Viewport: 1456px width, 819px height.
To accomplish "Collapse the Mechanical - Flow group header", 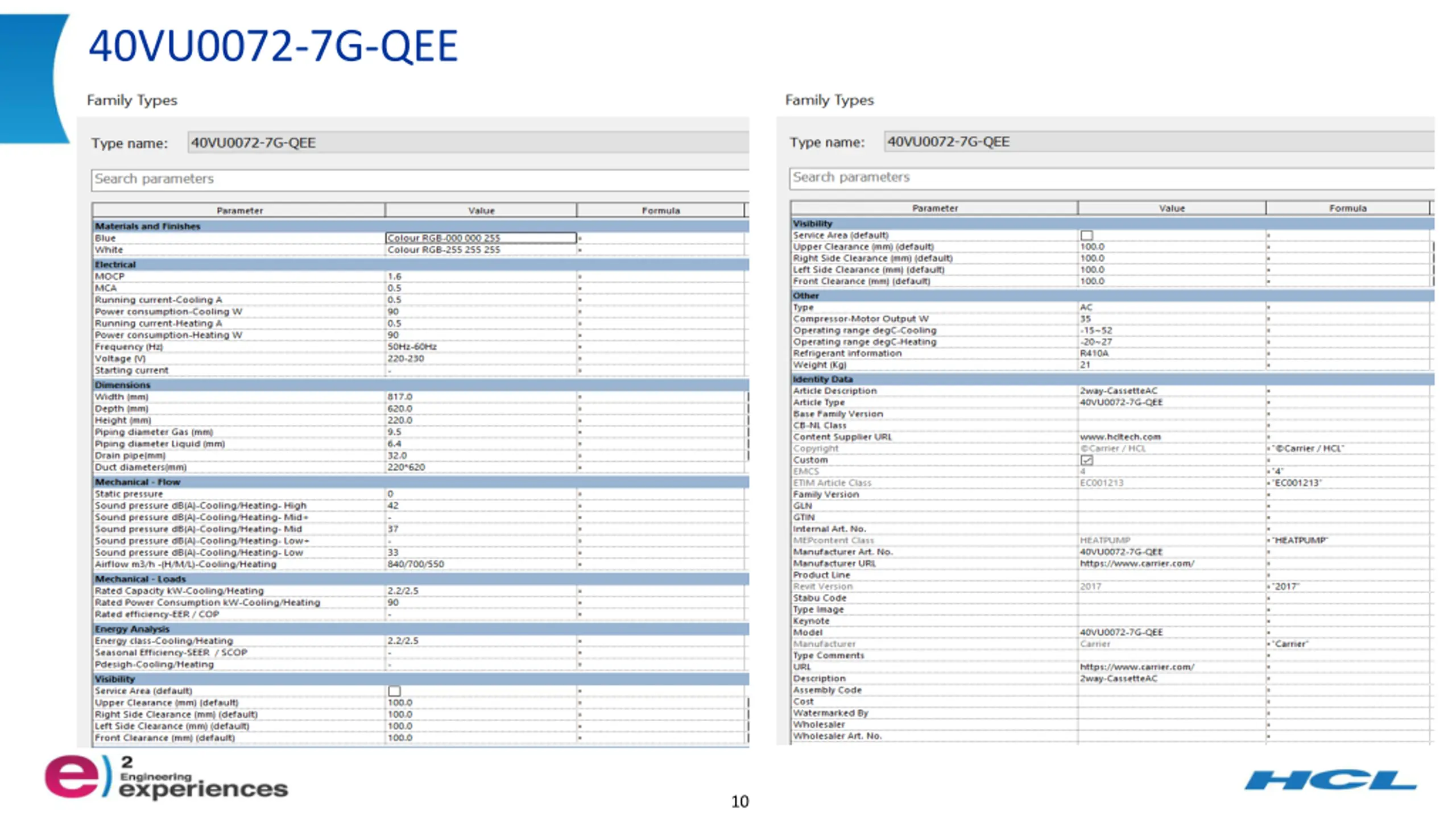I will pos(420,482).
